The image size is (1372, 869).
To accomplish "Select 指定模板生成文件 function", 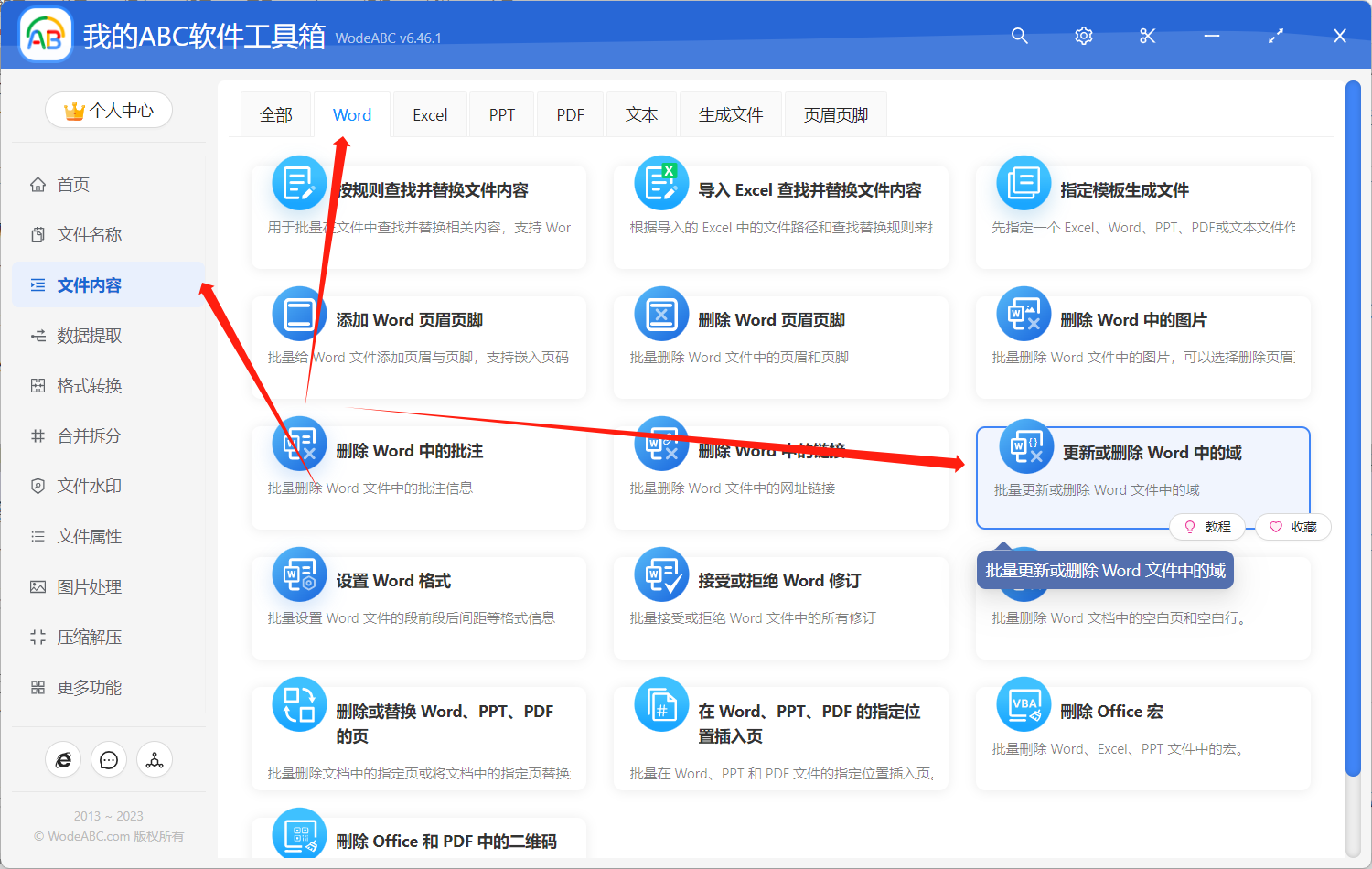I will pos(1142,217).
